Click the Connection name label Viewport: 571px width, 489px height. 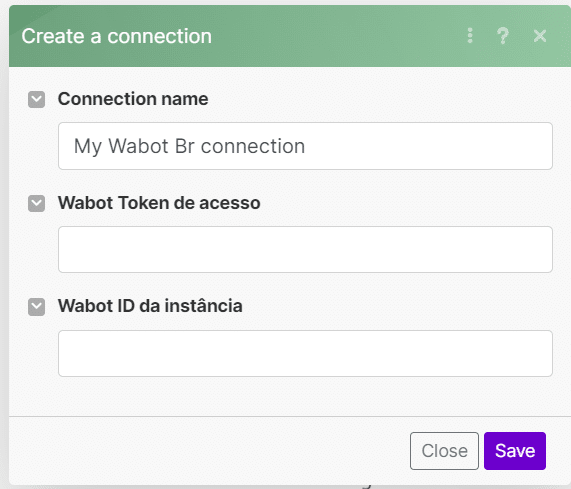pyautogui.click(x=133, y=99)
